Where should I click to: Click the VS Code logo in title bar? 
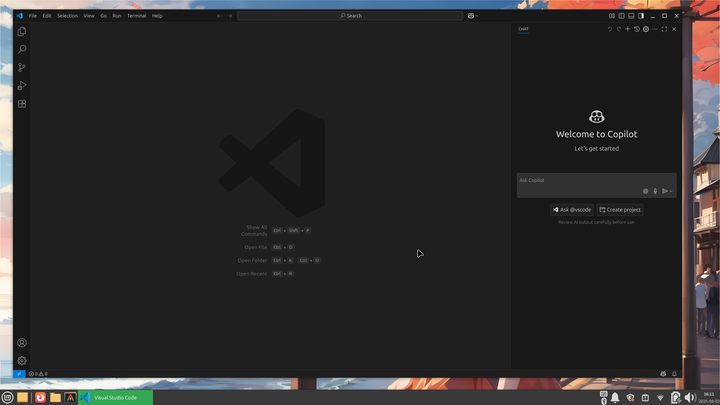pos(19,16)
